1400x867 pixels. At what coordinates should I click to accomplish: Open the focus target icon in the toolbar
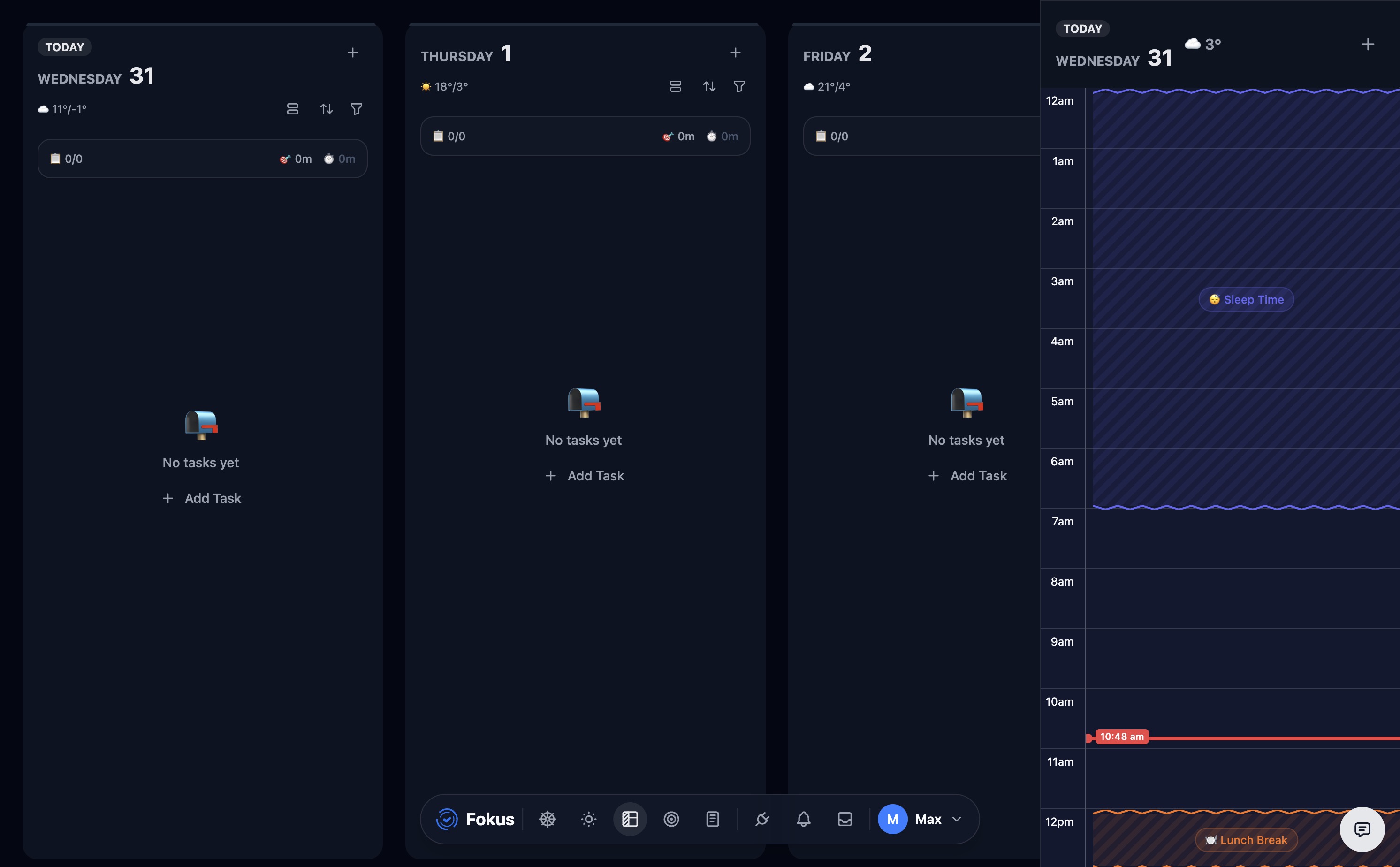[671, 819]
